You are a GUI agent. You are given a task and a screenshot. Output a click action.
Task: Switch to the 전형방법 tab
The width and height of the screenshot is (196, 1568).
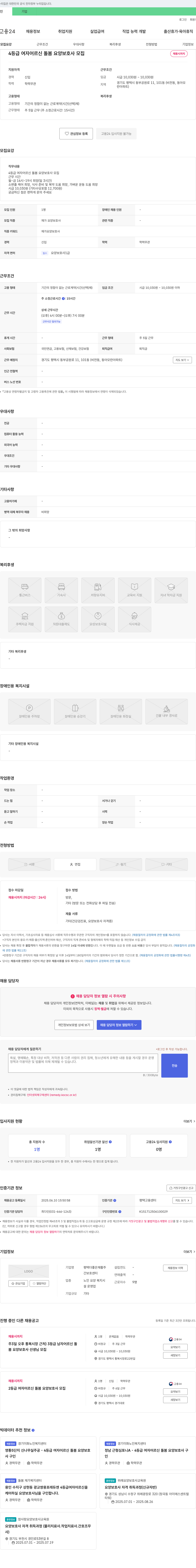[x=151, y=44]
